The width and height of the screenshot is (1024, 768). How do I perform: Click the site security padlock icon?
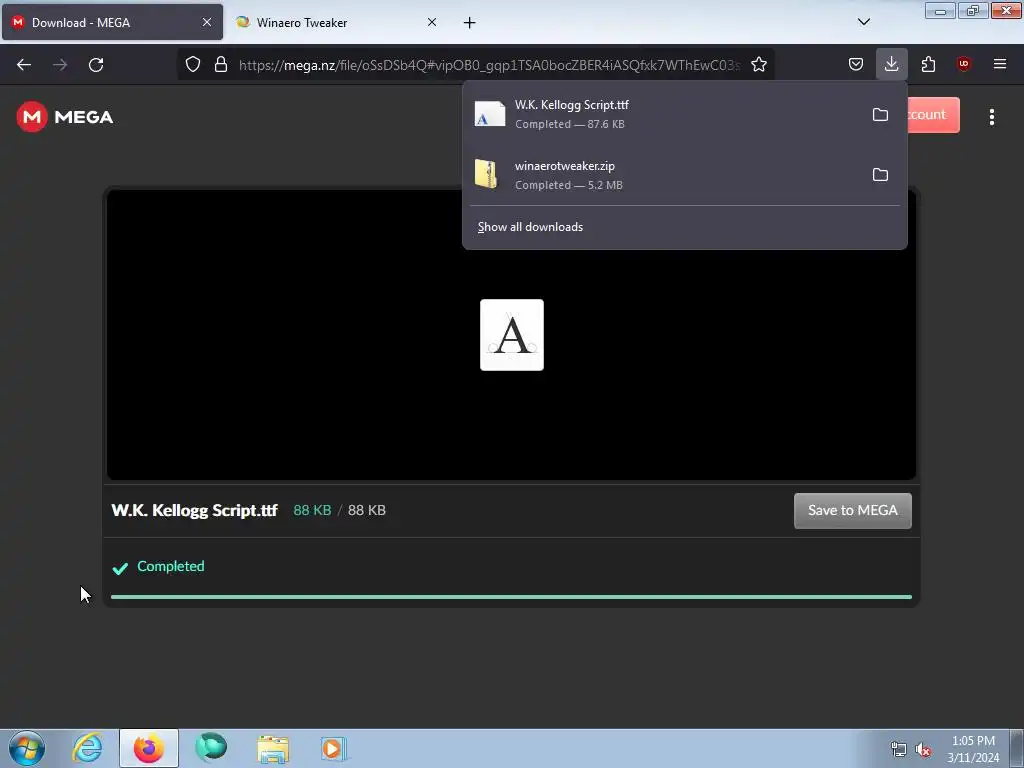pyautogui.click(x=221, y=64)
